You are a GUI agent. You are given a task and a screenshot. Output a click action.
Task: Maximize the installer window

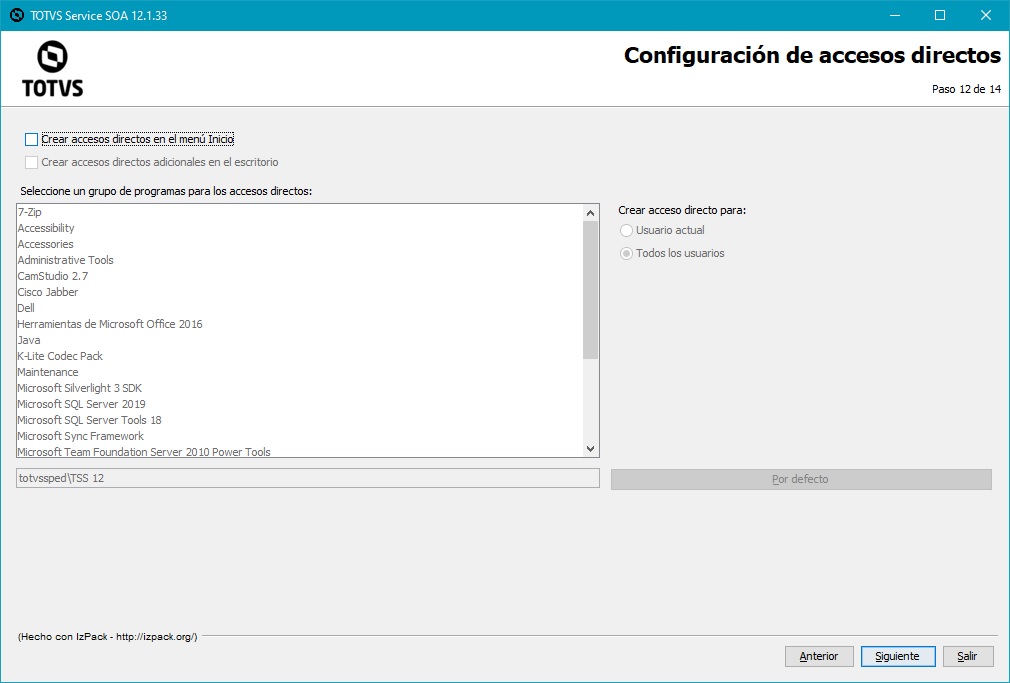[940, 15]
